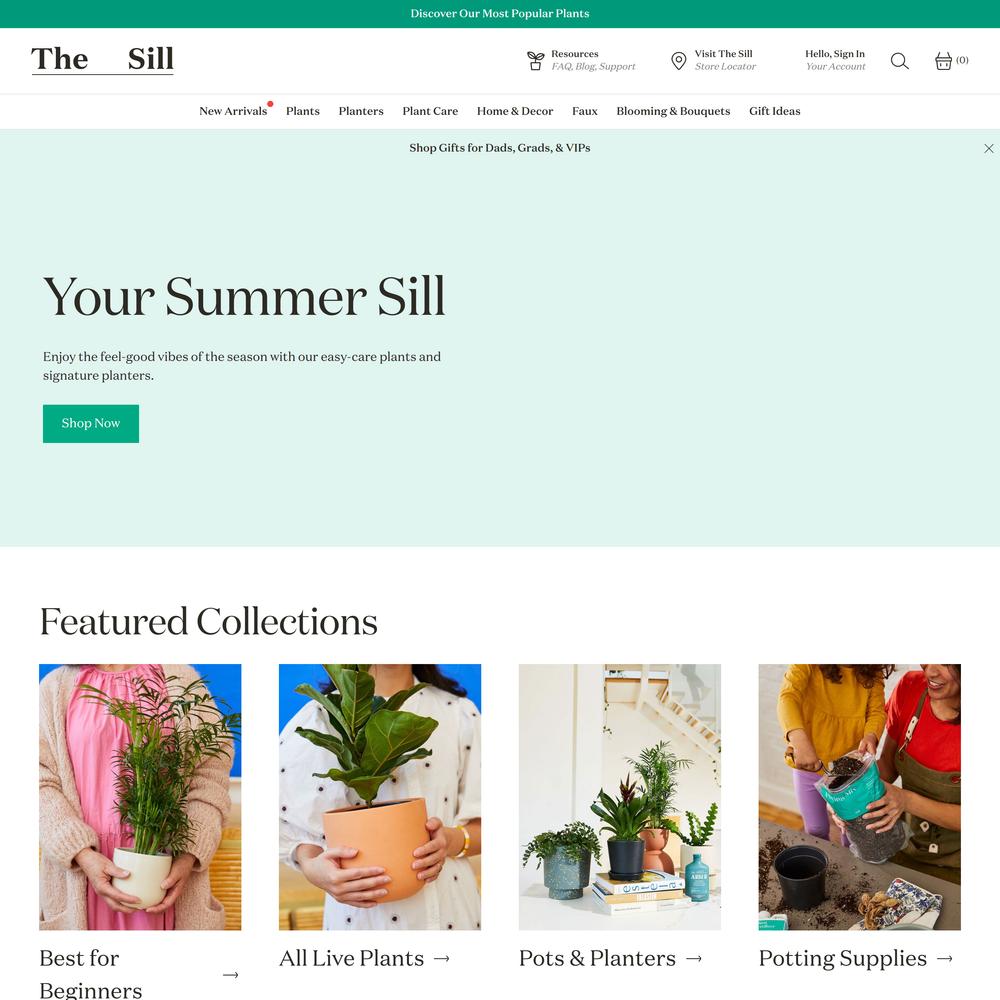Click the store locator pin icon
1000x1000 pixels.
[679, 61]
